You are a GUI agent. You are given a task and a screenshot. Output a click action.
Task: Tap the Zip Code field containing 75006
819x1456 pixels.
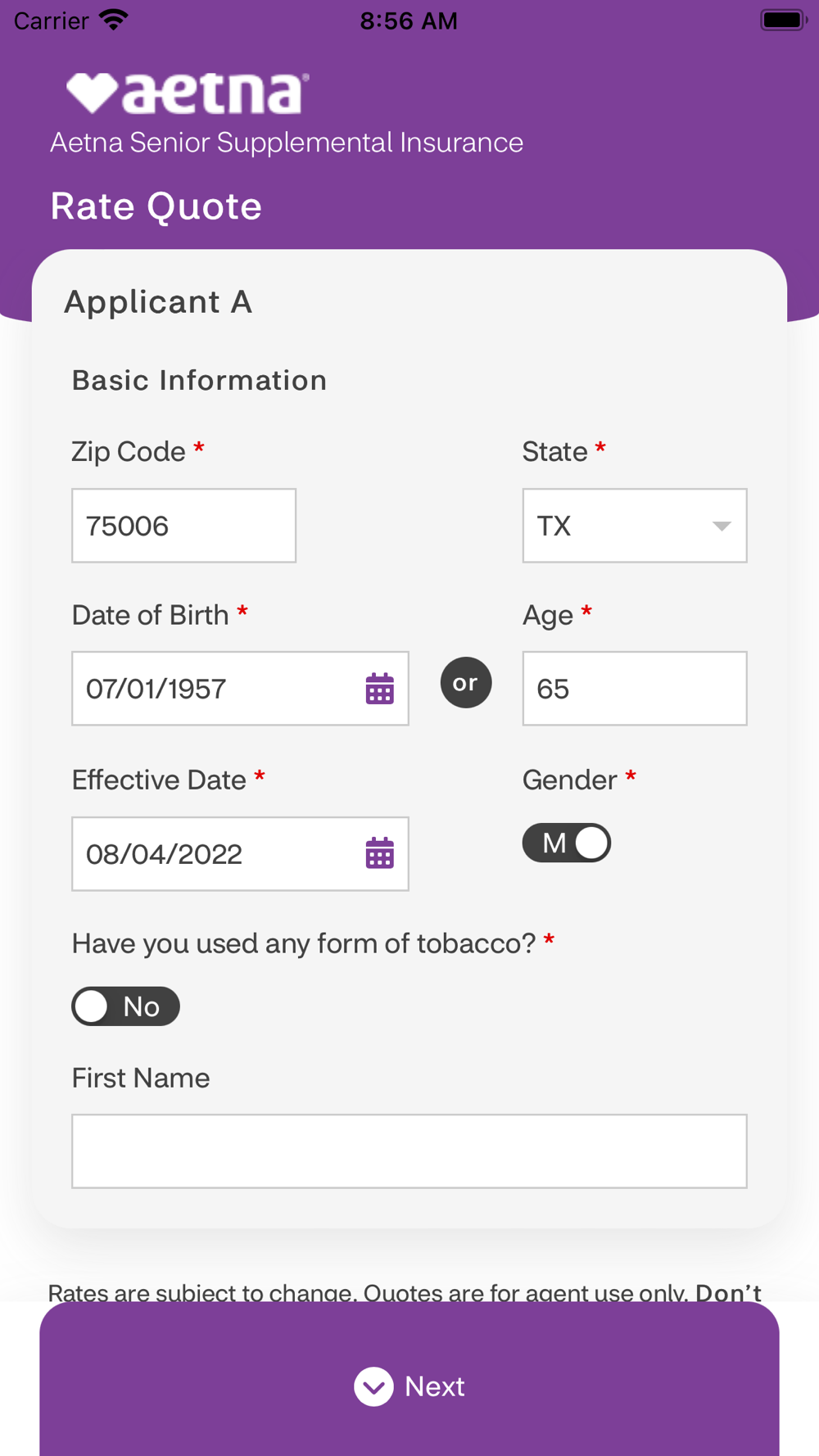183,526
